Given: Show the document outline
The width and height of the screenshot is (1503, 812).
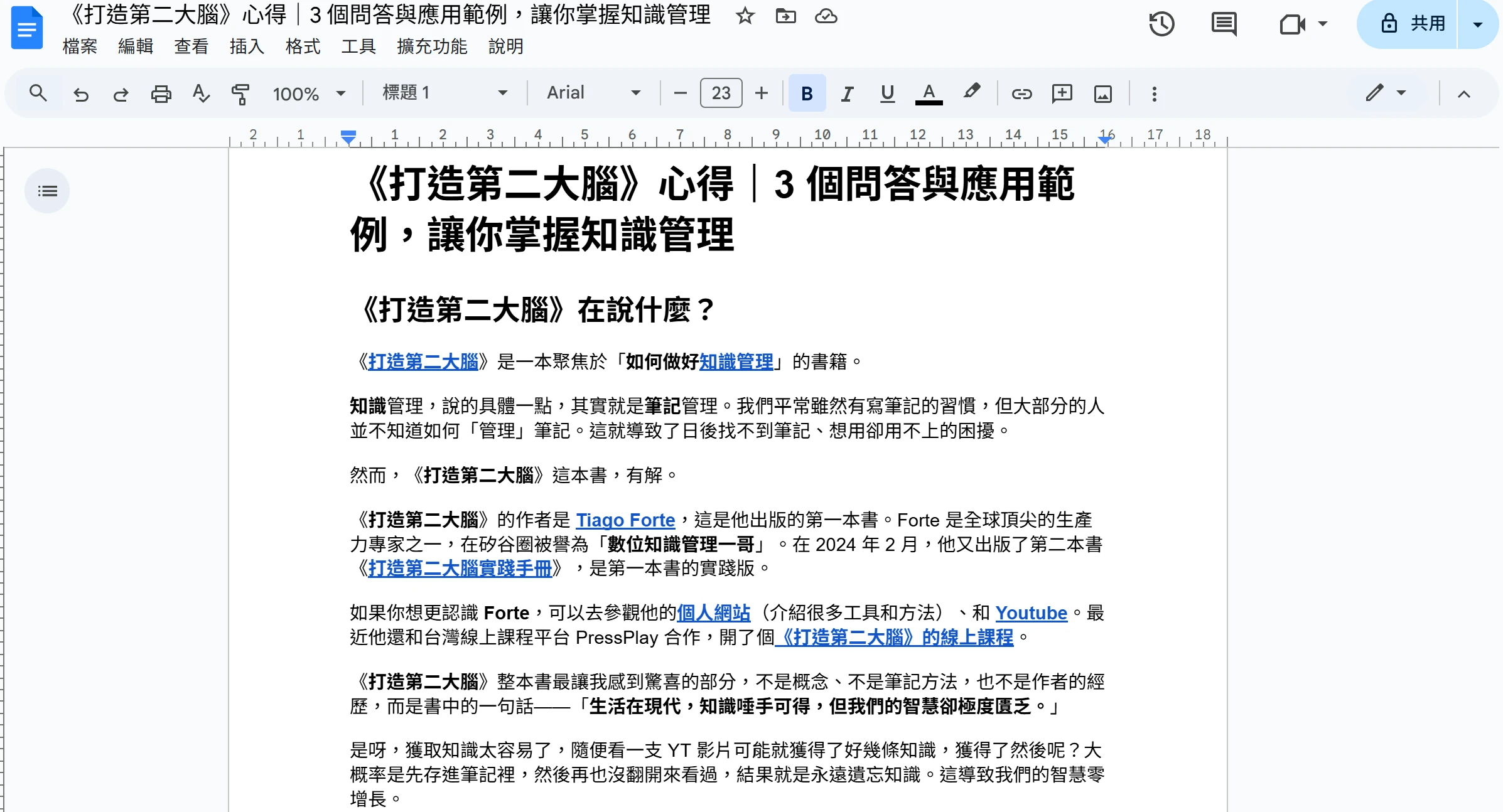Looking at the screenshot, I should pyautogui.click(x=47, y=191).
